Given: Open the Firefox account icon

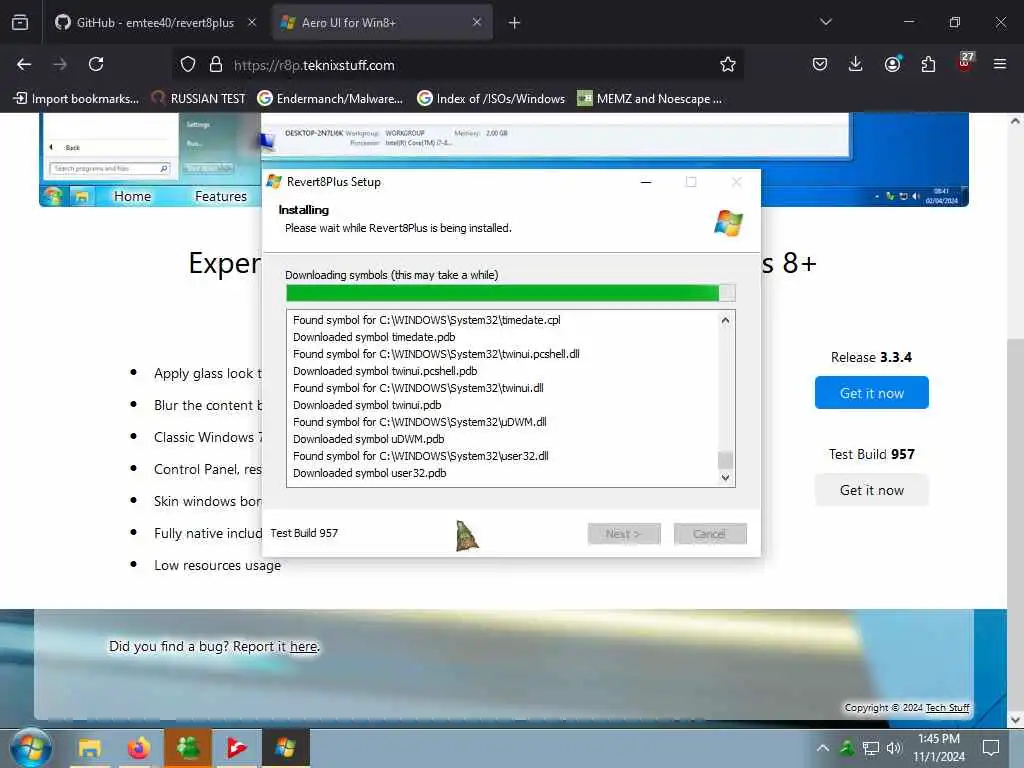Looking at the screenshot, I should 893,64.
